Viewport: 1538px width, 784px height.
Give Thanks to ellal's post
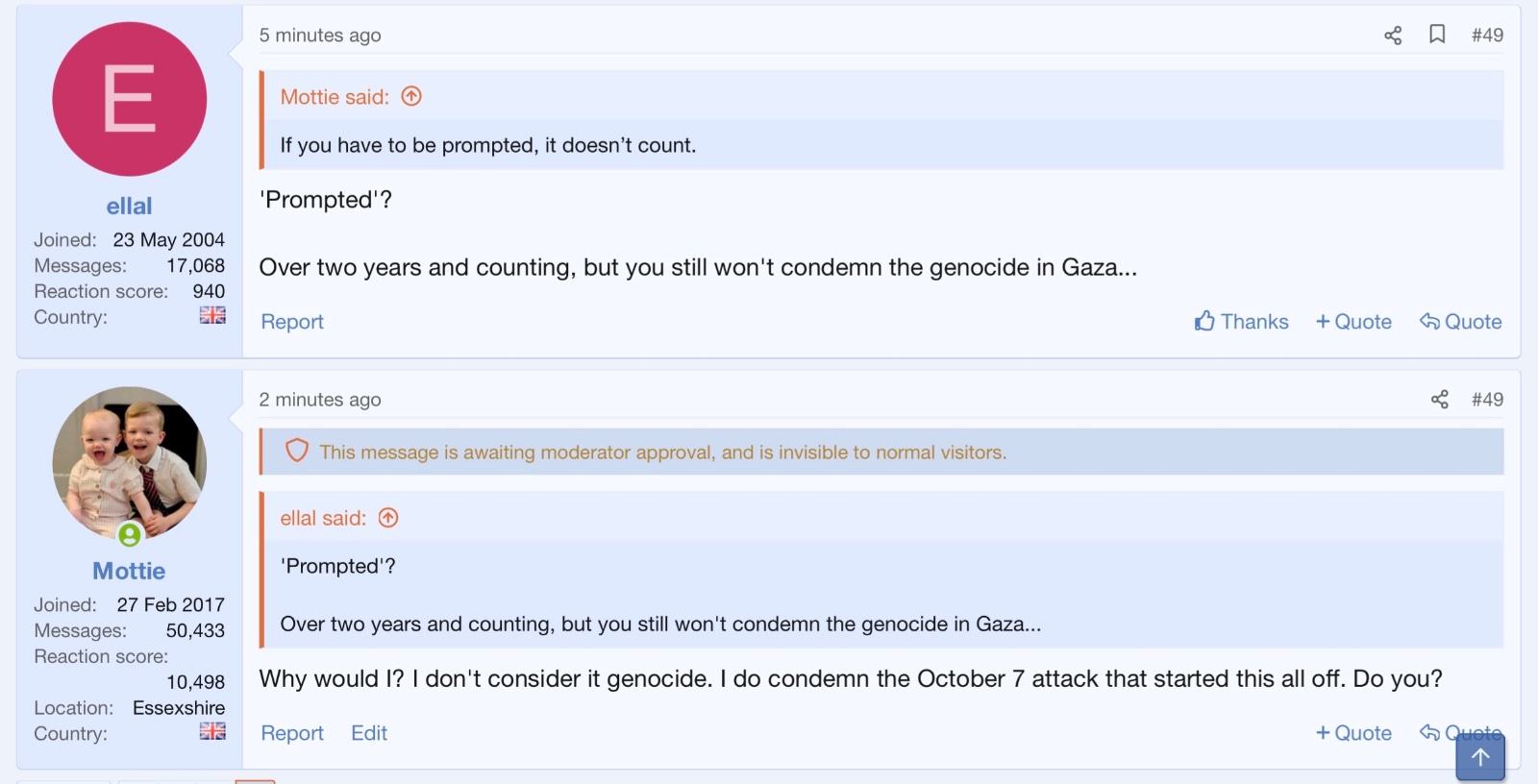point(1241,322)
